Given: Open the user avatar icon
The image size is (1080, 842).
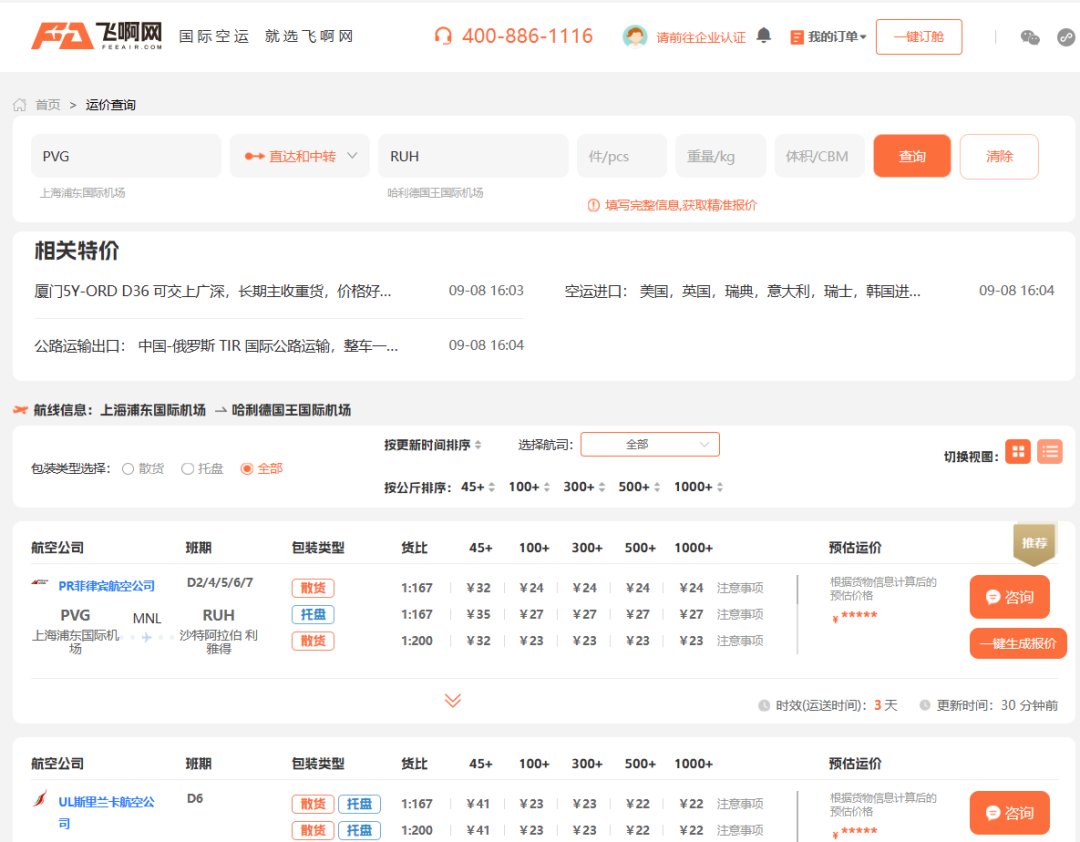Looking at the screenshot, I should point(634,37).
